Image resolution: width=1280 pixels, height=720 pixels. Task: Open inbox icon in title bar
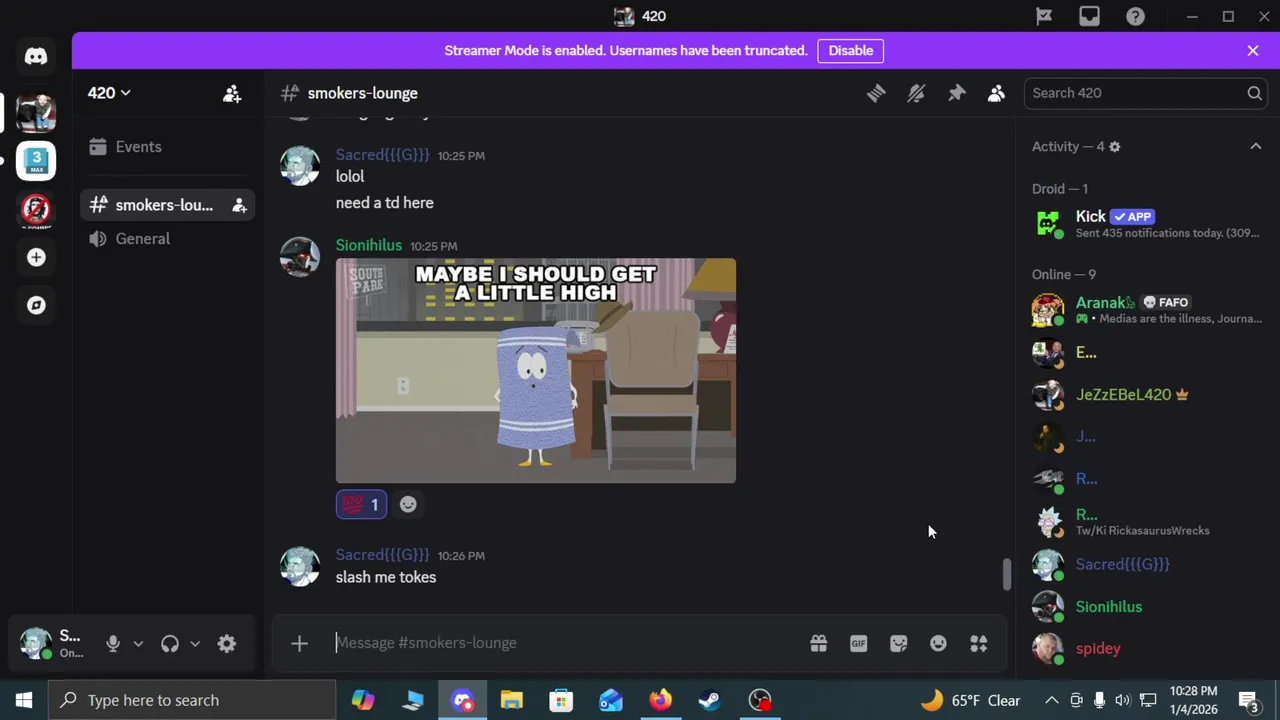coord(1089,16)
